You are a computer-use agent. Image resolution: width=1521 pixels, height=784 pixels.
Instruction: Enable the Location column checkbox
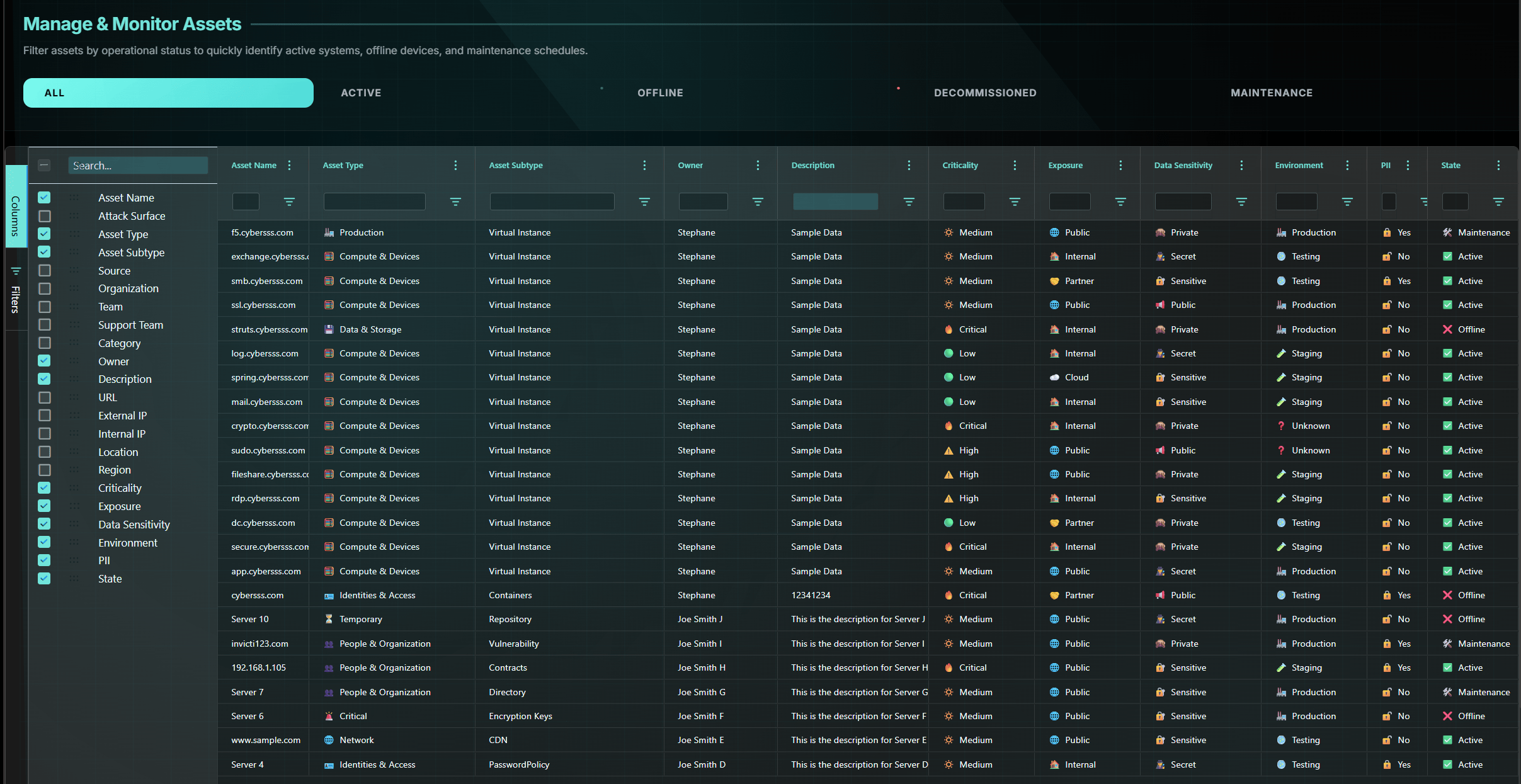point(44,452)
